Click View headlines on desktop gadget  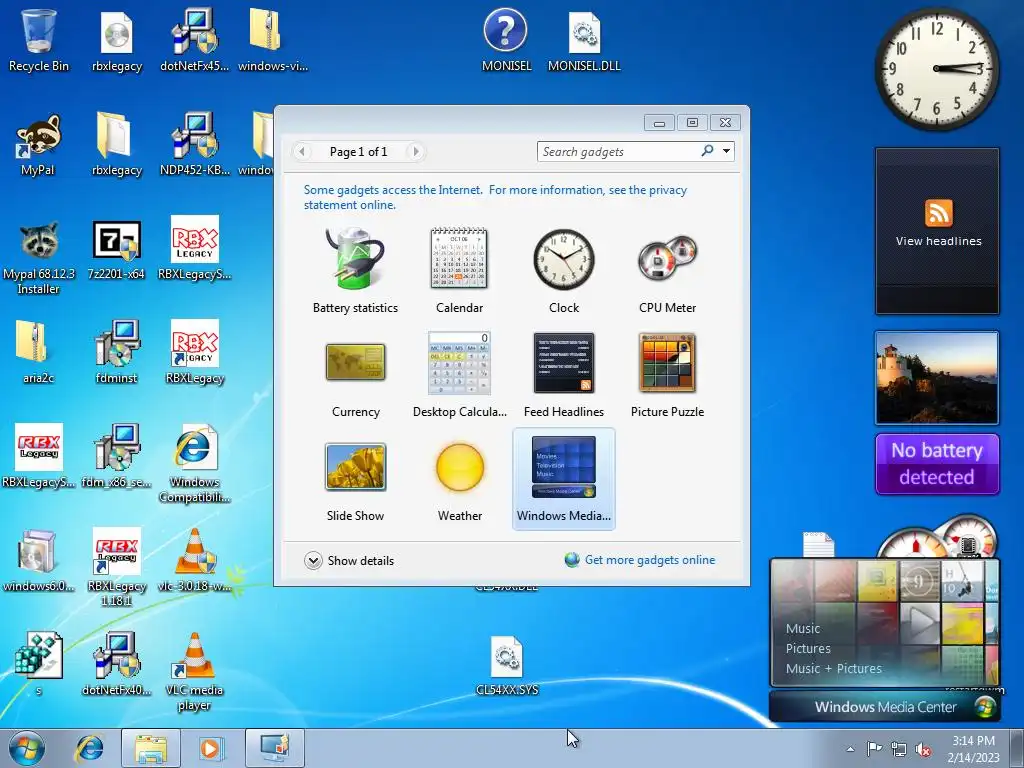(x=938, y=241)
